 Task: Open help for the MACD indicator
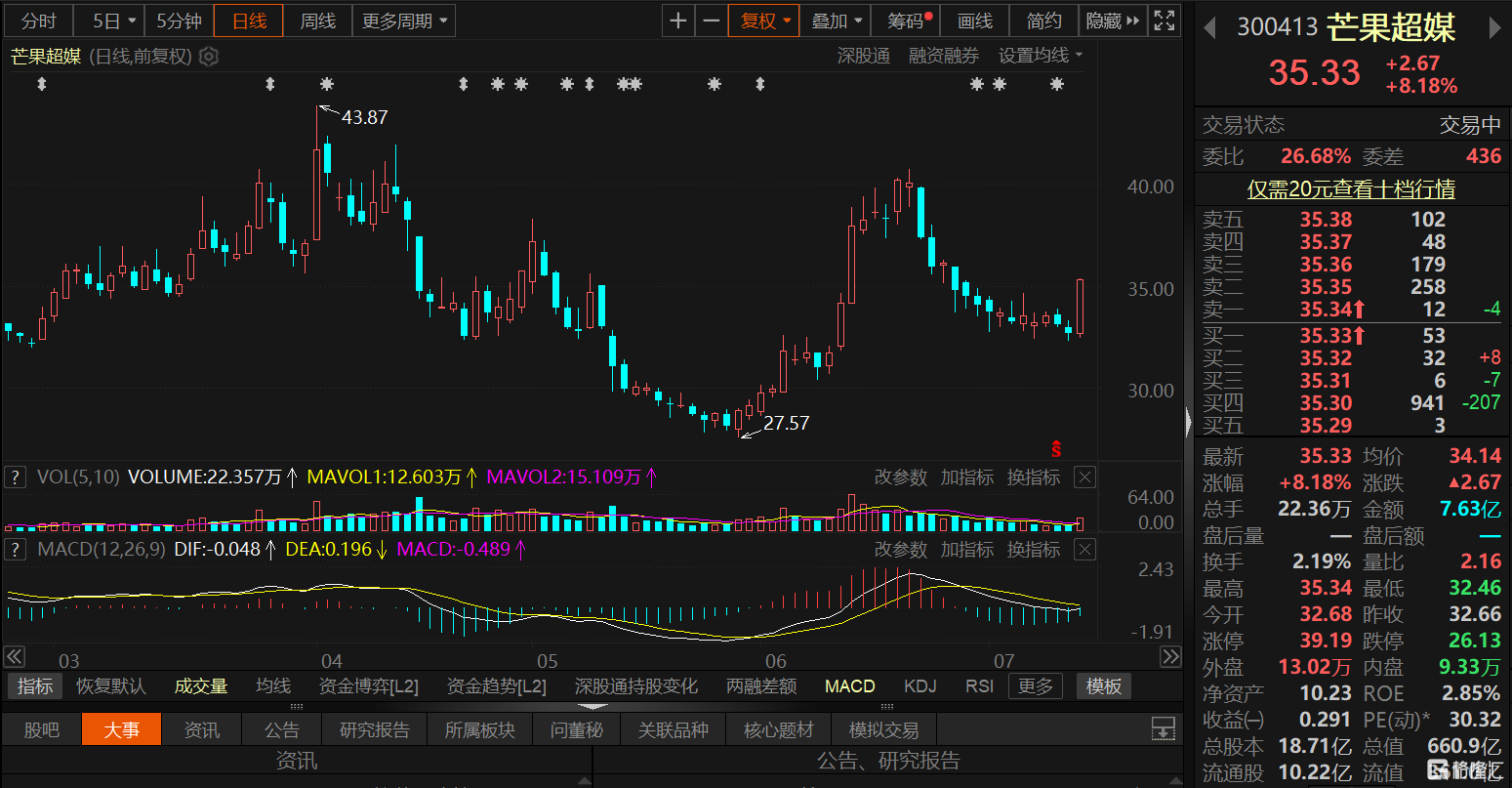point(15,550)
